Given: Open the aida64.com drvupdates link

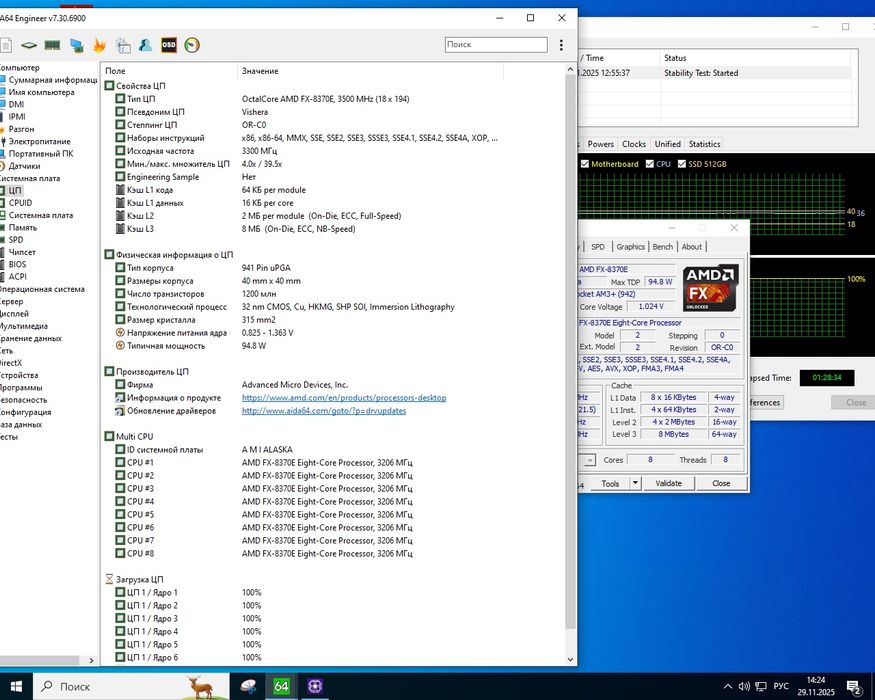Looking at the screenshot, I should coord(324,411).
